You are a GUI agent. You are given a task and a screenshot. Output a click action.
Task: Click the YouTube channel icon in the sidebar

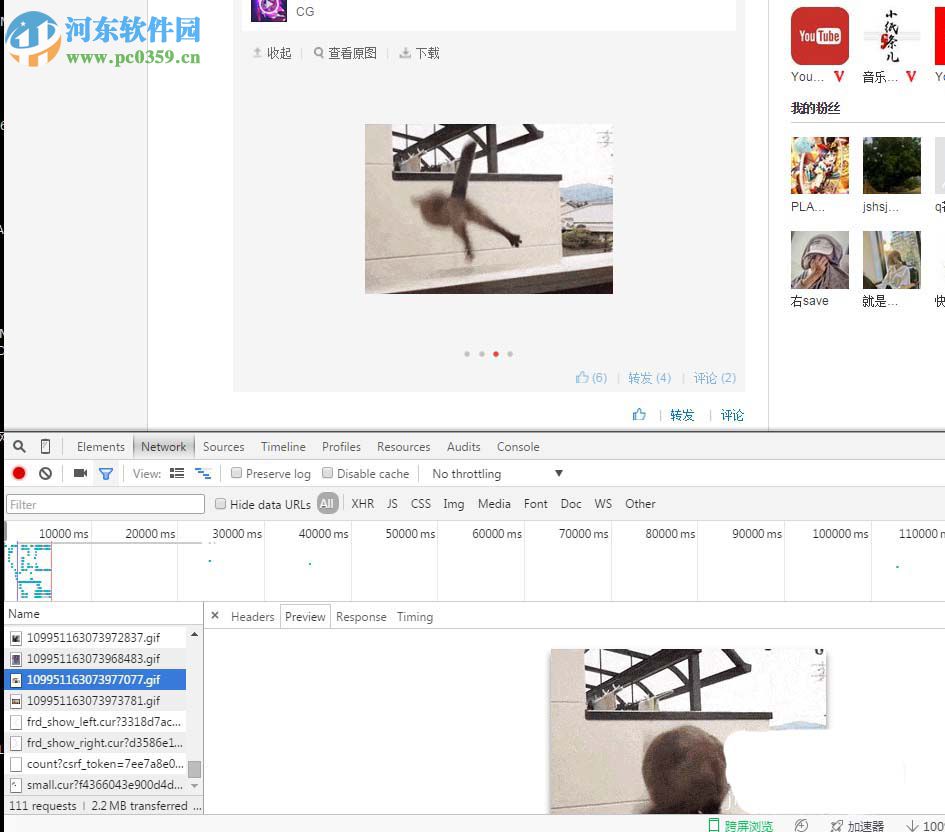pyautogui.click(x=819, y=36)
